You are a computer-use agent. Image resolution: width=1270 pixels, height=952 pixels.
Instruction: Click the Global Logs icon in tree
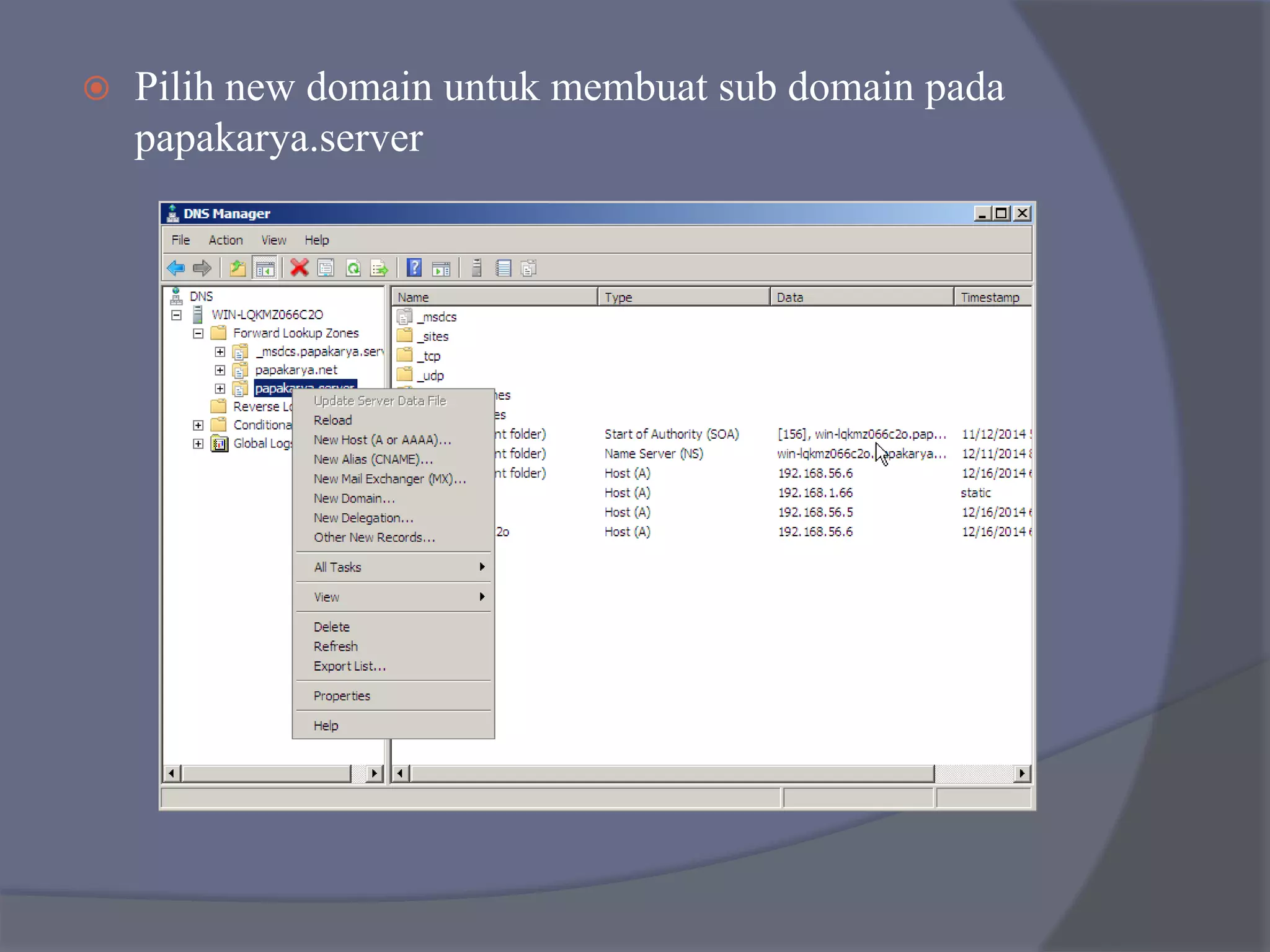220,443
